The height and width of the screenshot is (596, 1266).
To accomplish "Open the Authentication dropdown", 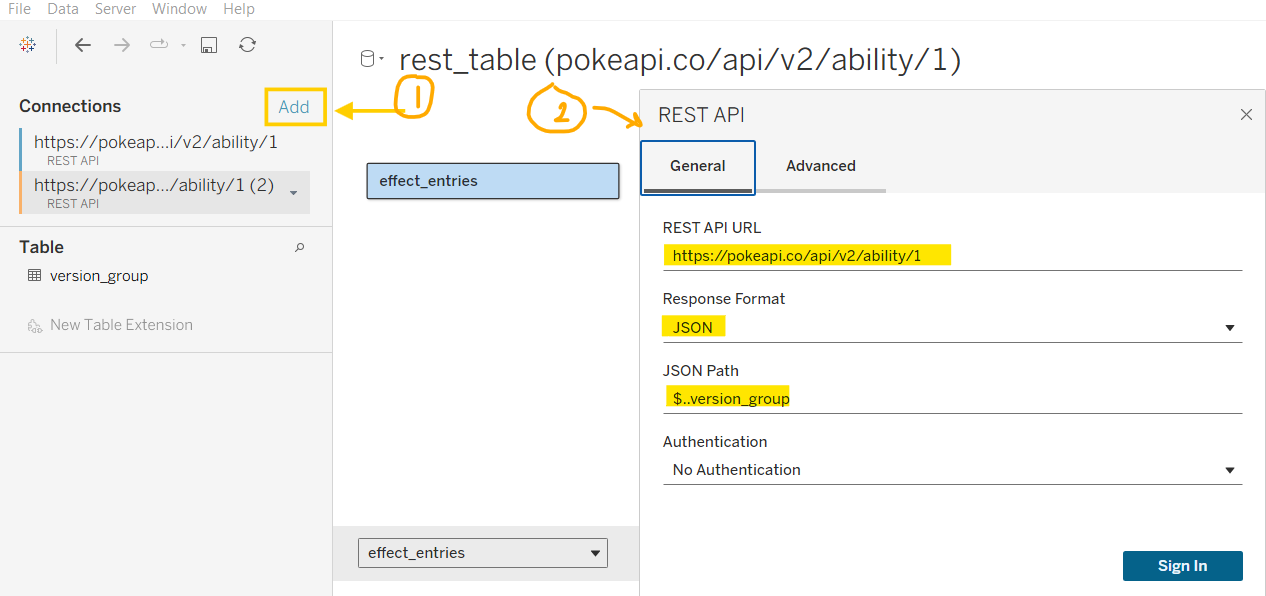I will click(1230, 470).
